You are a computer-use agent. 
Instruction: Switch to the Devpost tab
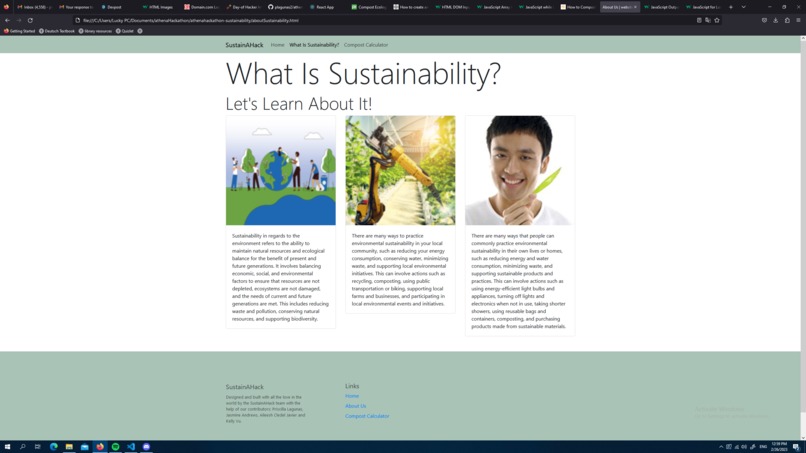pos(112,7)
